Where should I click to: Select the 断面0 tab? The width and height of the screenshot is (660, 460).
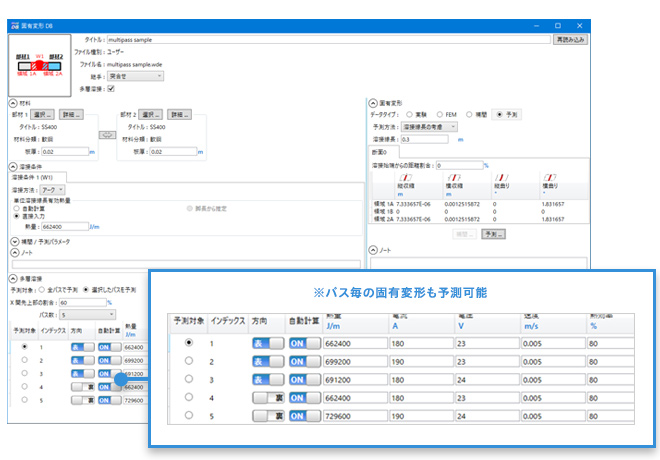[x=380, y=152]
